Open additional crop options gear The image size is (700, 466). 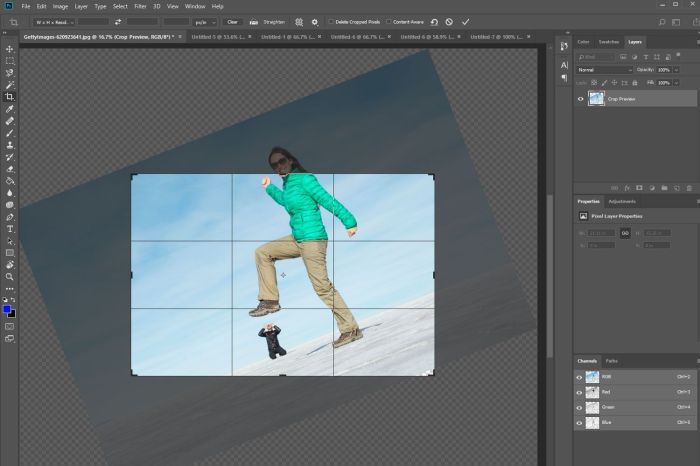[x=315, y=22]
